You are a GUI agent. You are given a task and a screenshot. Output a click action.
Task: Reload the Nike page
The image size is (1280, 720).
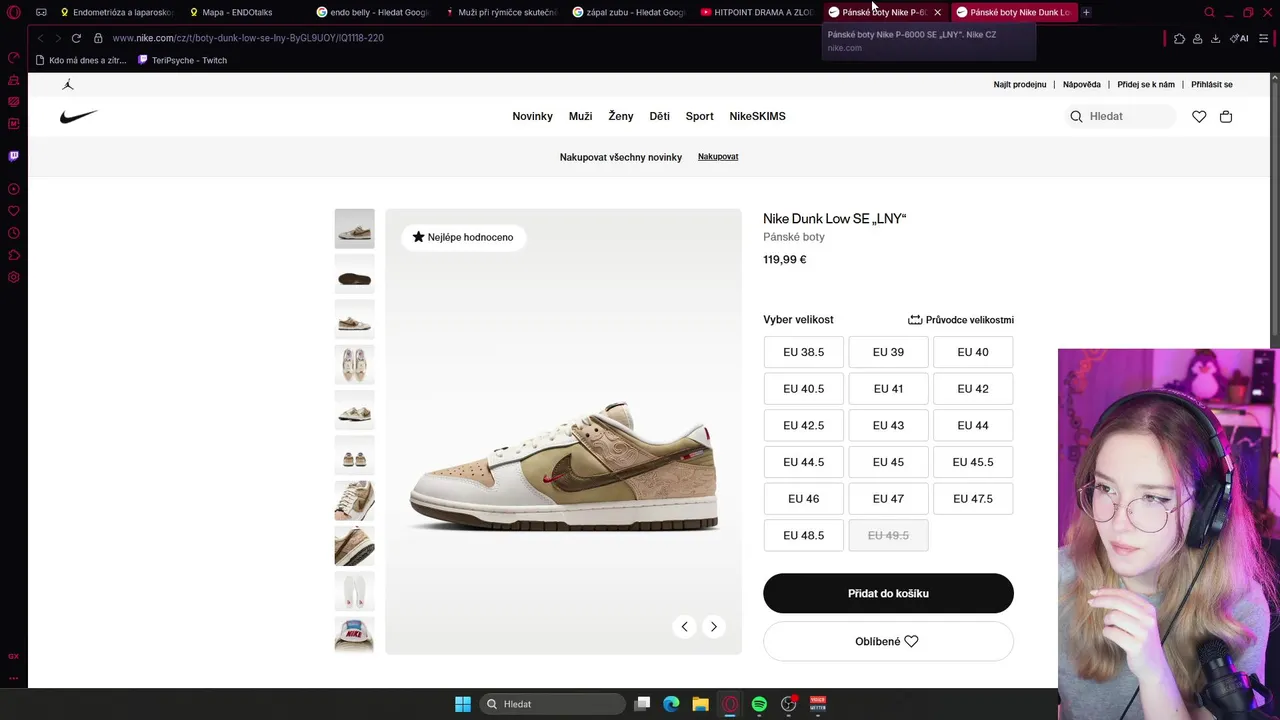76,38
